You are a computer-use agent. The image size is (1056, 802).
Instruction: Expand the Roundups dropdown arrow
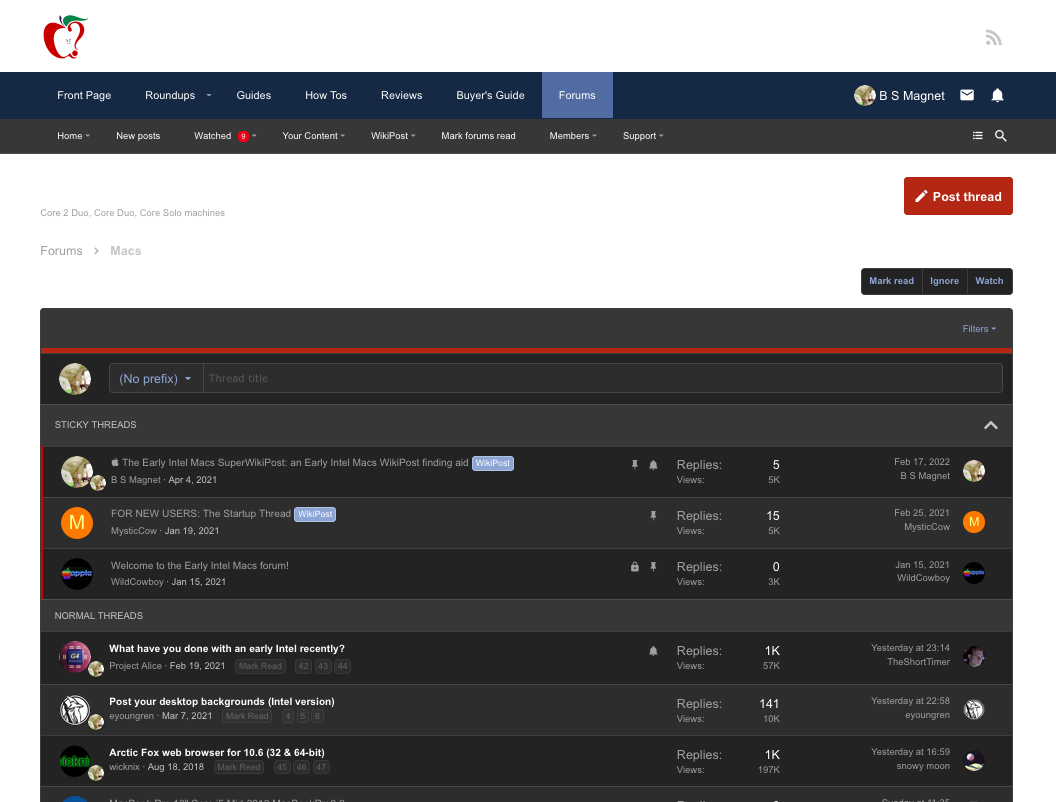click(209, 95)
